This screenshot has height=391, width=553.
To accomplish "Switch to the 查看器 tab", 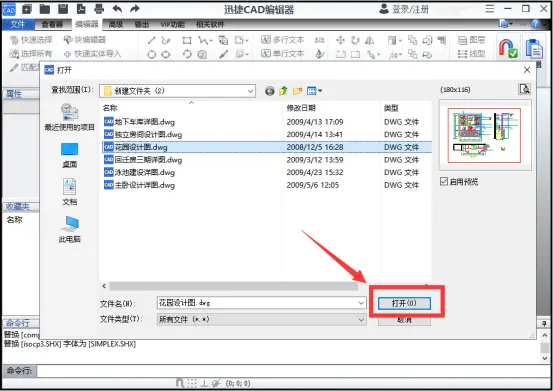I will tap(52, 24).
